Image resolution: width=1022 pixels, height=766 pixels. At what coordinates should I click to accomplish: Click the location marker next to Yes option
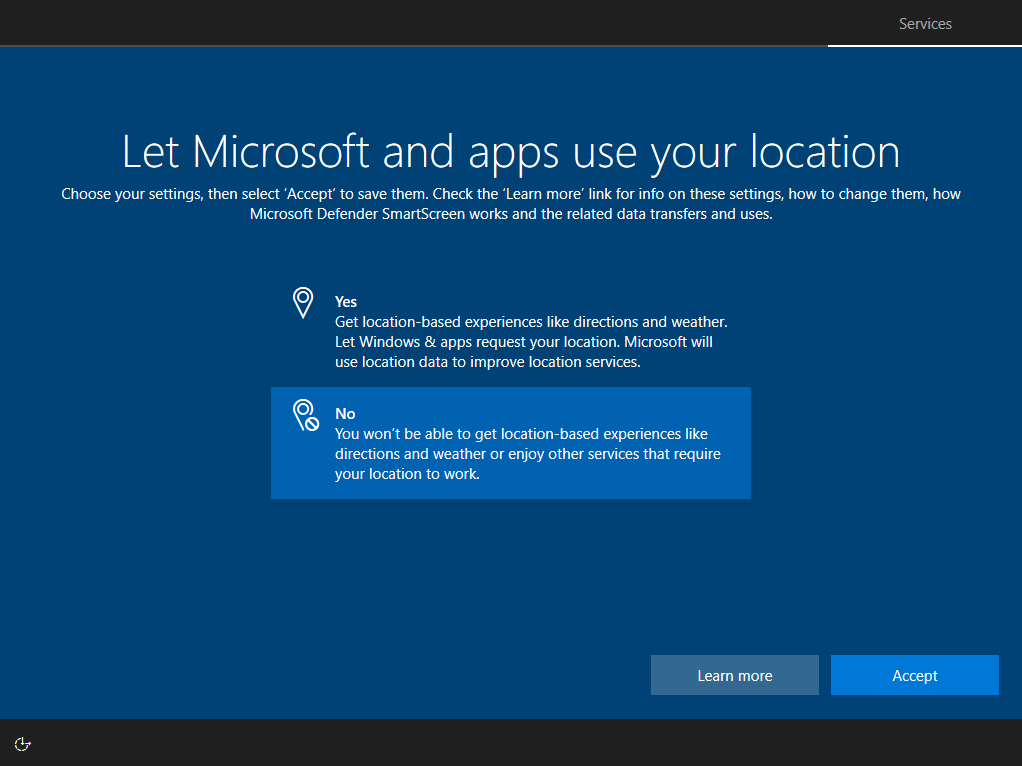click(x=303, y=301)
